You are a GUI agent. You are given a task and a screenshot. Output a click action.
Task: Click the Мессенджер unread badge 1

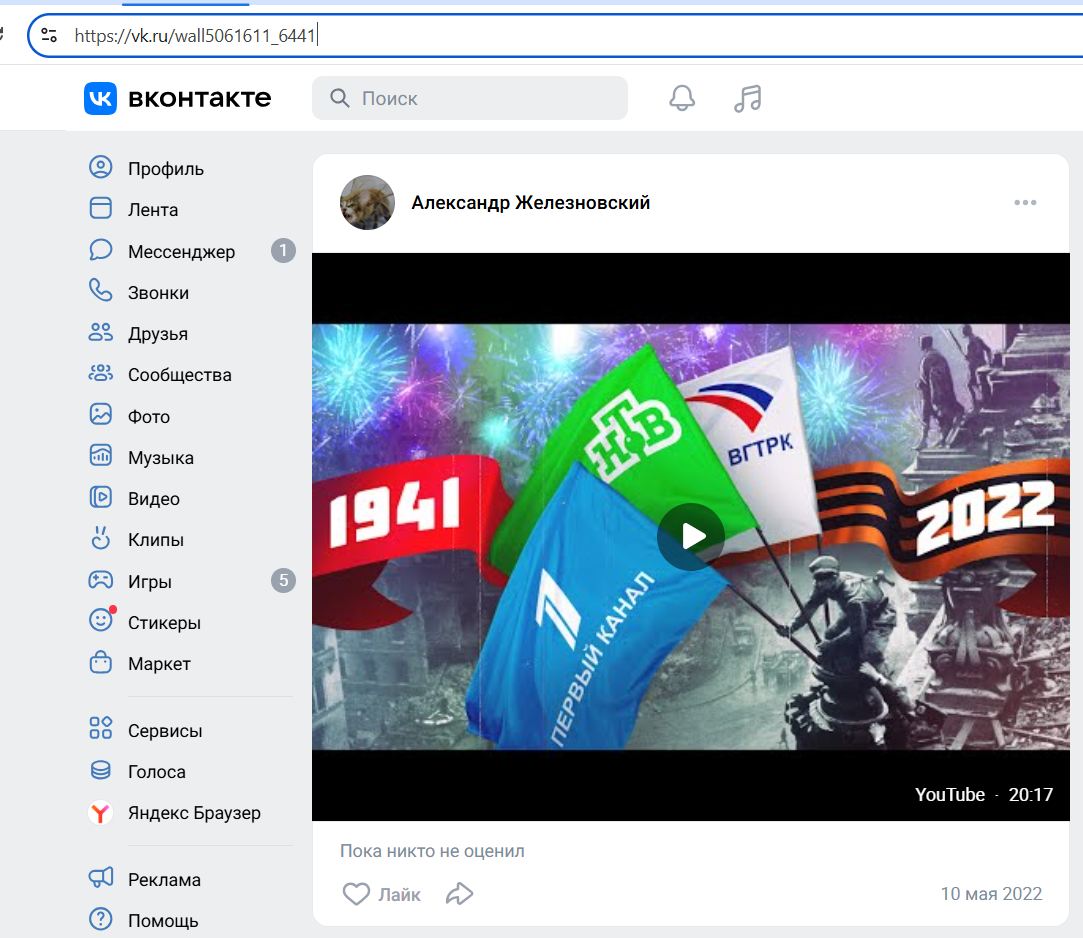[283, 250]
